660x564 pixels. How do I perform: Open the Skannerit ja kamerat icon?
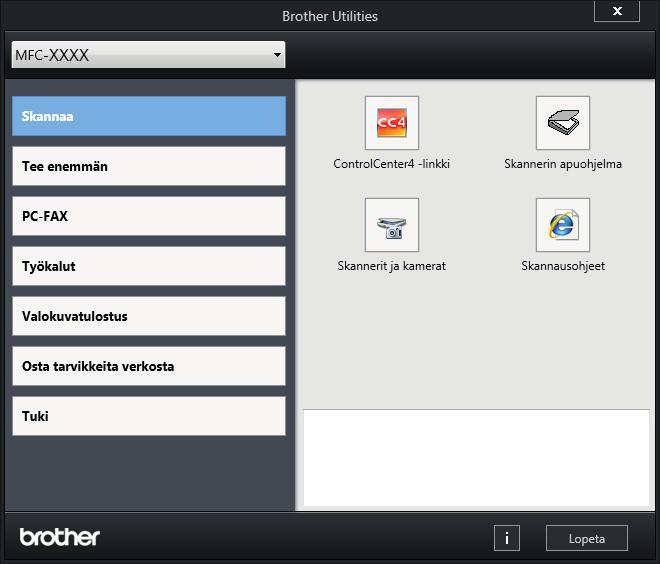point(391,225)
